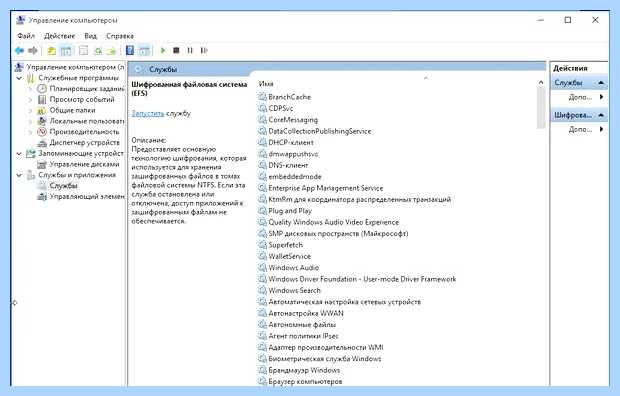Expand the Просмотр событий node arrow
620x396 pixels.
pyautogui.click(x=30, y=100)
